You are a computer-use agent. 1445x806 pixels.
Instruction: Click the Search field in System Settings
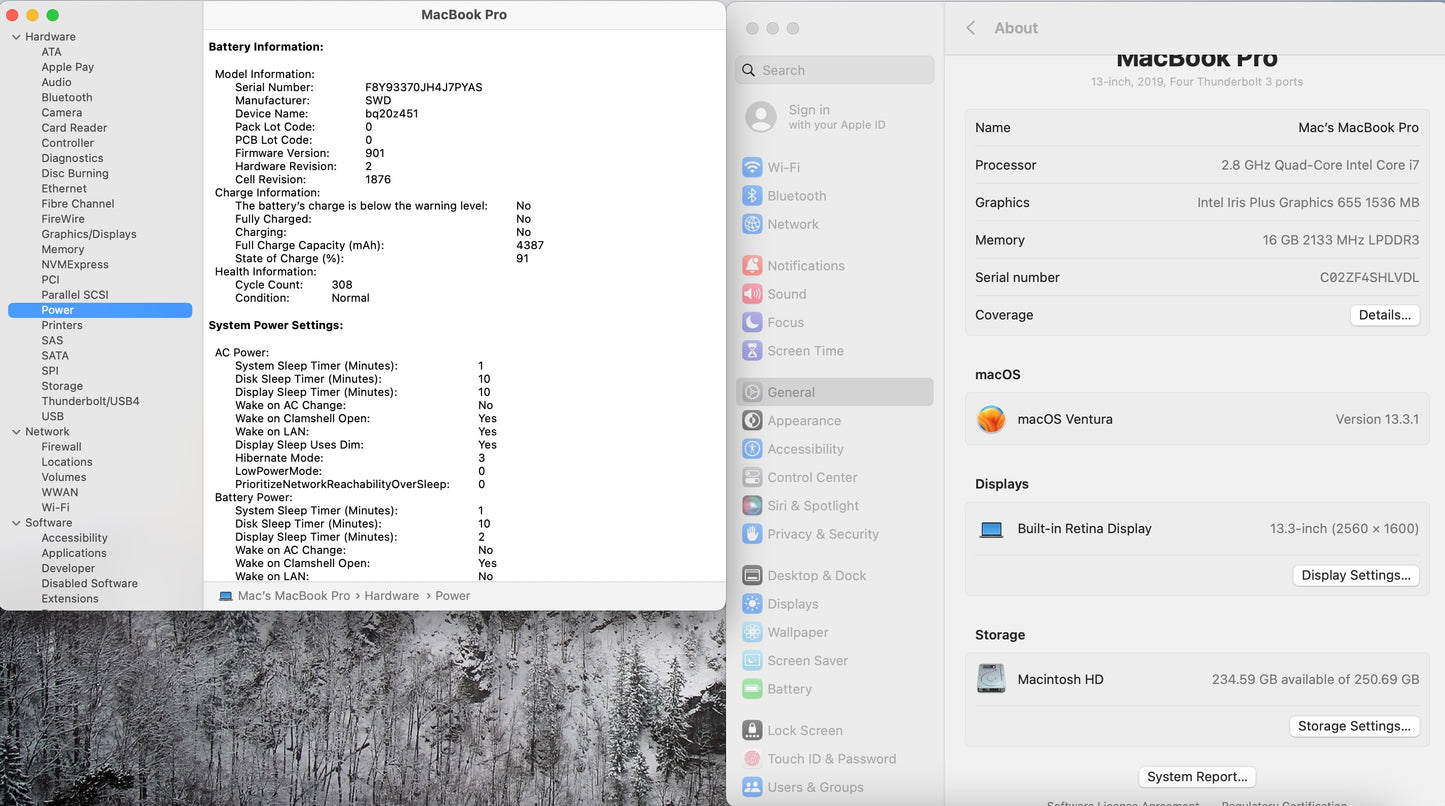(x=834, y=70)
